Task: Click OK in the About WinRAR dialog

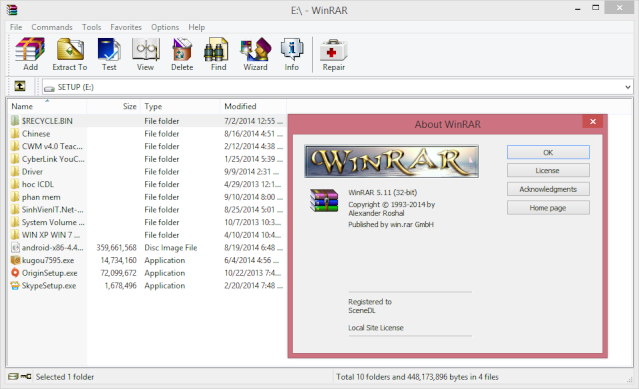Action: pyautogui.click(x=548, y=152)
